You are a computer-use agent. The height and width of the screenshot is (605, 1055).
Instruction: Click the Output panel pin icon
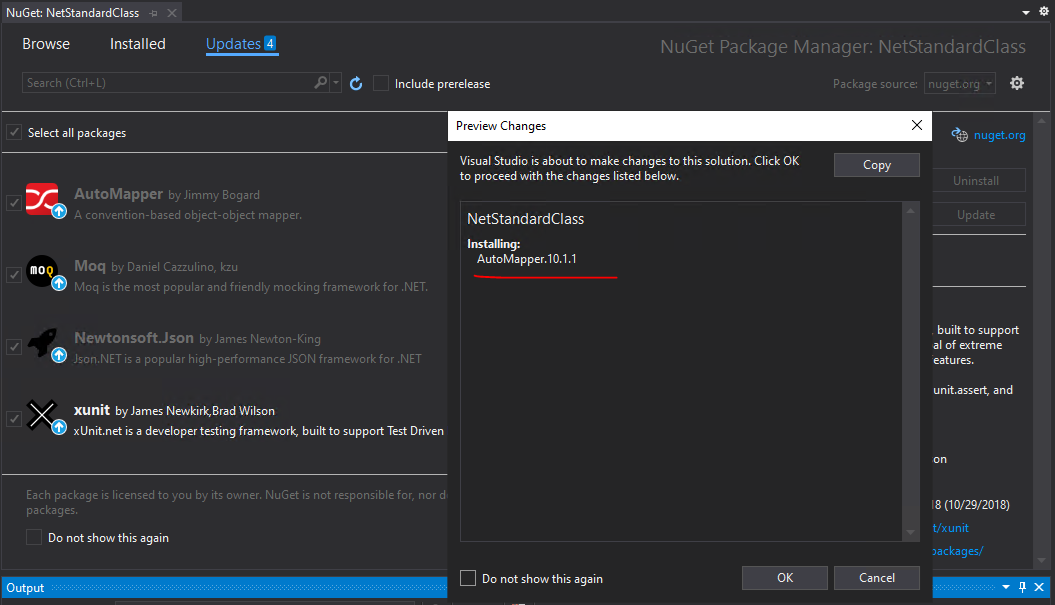1022,587
